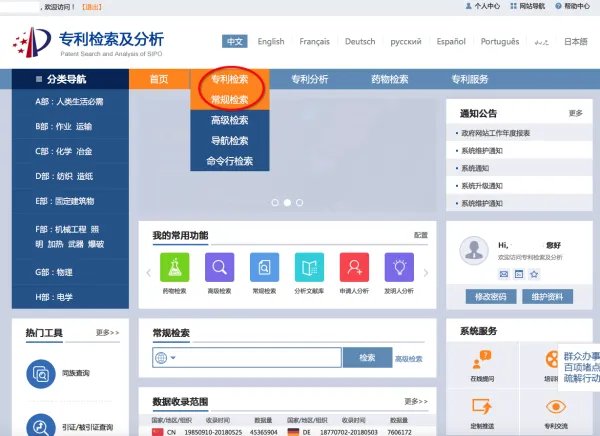The width and height of the screenshot is (600, 436).
Task: Open 高级检索 link beside search button
Action: pos(408,359)
